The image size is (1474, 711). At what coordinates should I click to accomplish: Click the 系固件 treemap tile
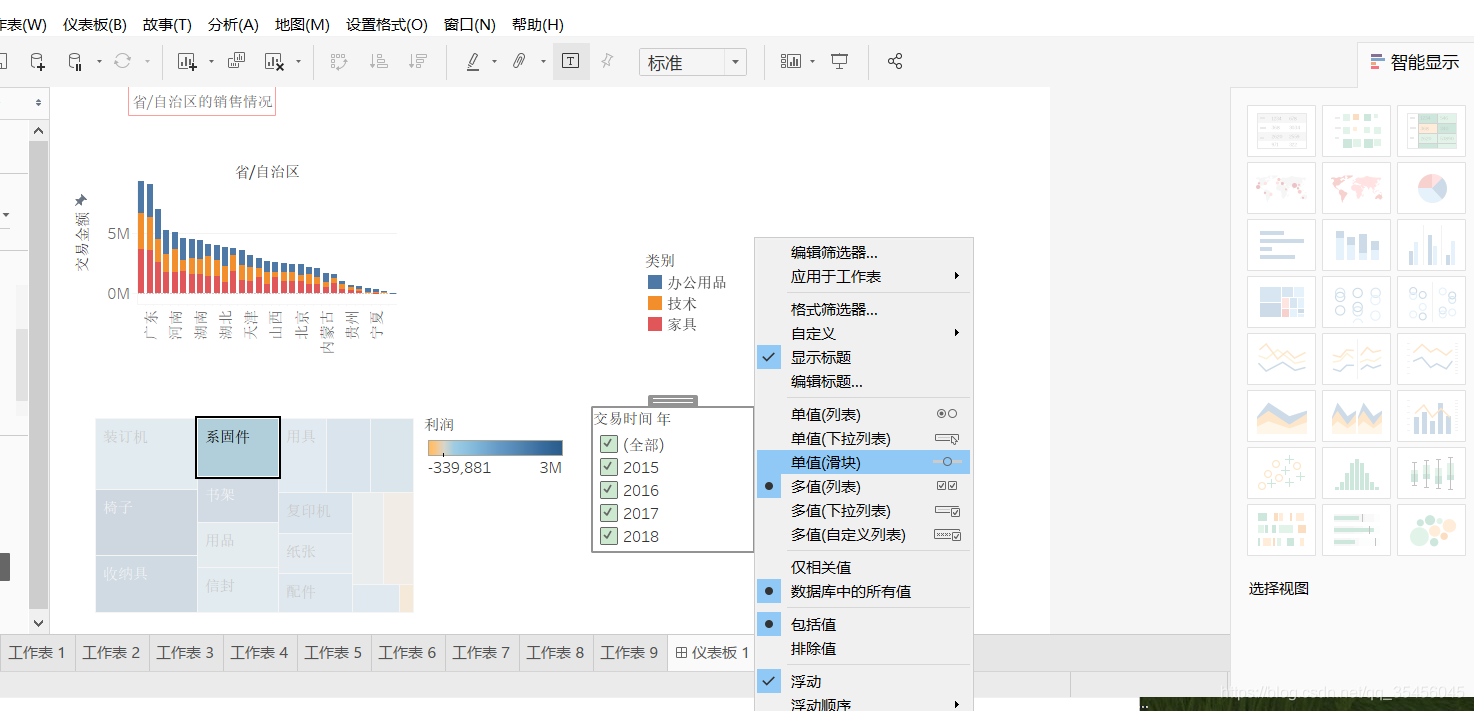point(238,447)
